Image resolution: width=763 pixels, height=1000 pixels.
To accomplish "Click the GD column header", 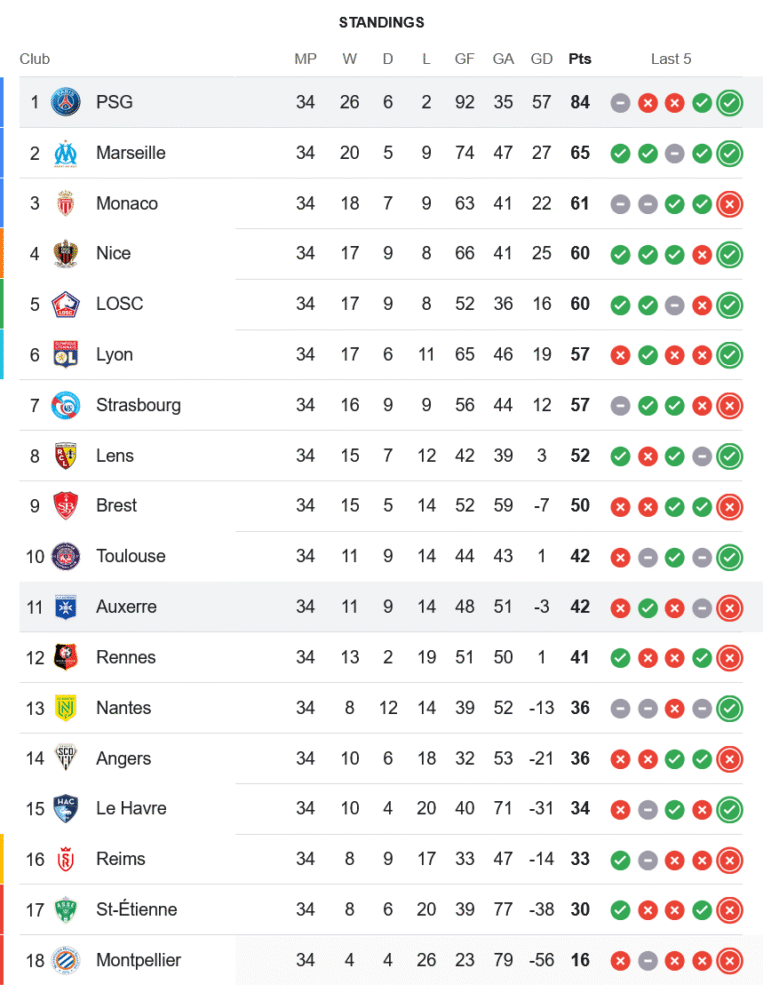I will [x=542, y=59].
